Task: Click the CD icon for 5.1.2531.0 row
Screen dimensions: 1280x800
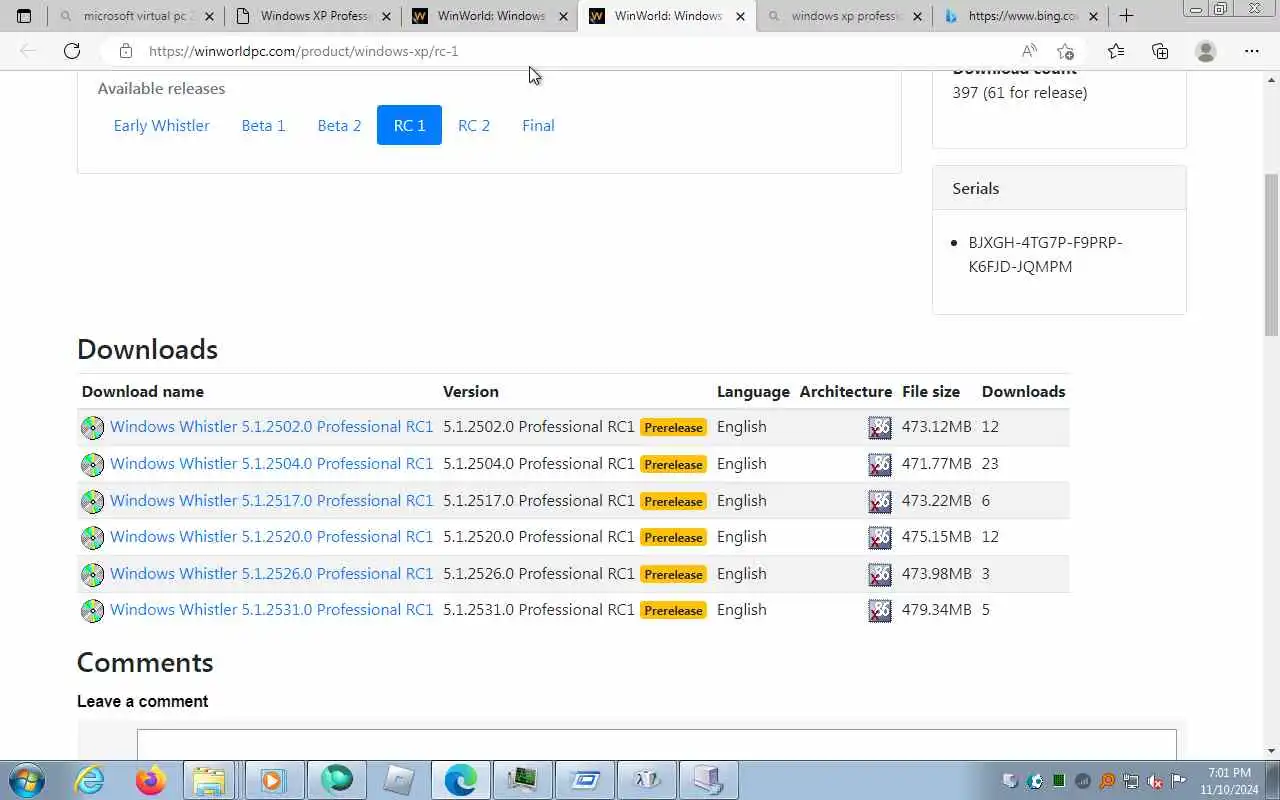Action: 92,611
